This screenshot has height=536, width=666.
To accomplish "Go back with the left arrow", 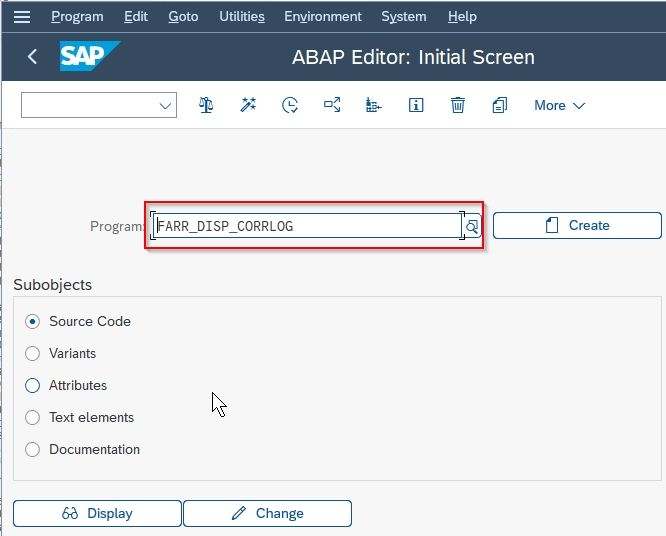I will (x=32, y=56).
